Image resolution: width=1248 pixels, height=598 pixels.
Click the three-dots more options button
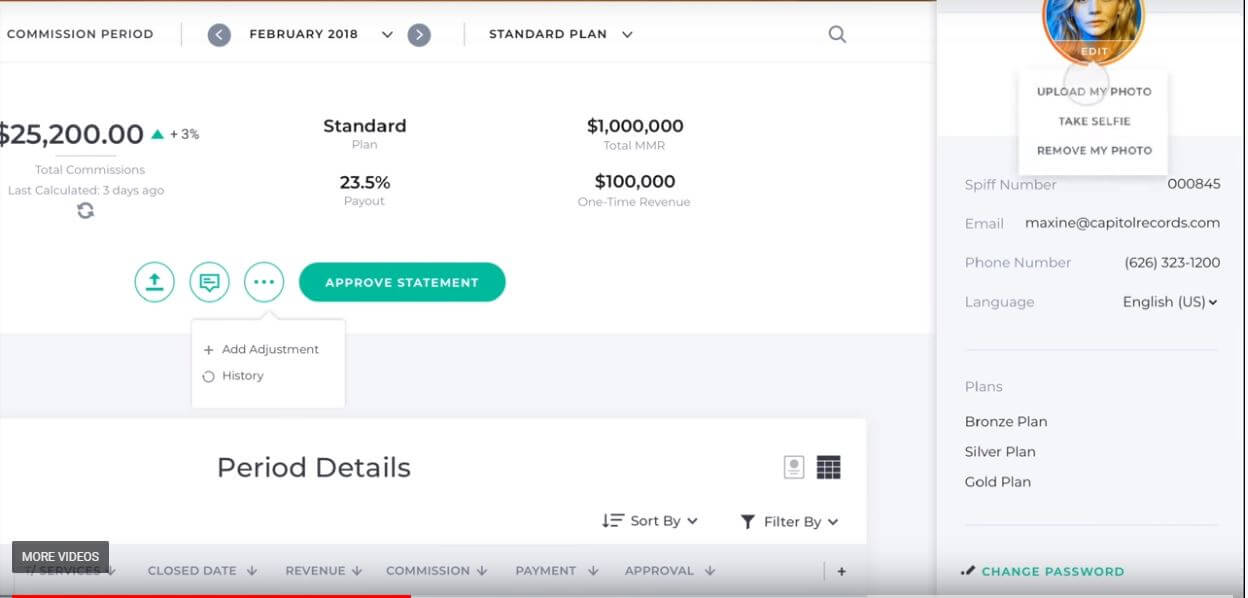tap(264, 282)
